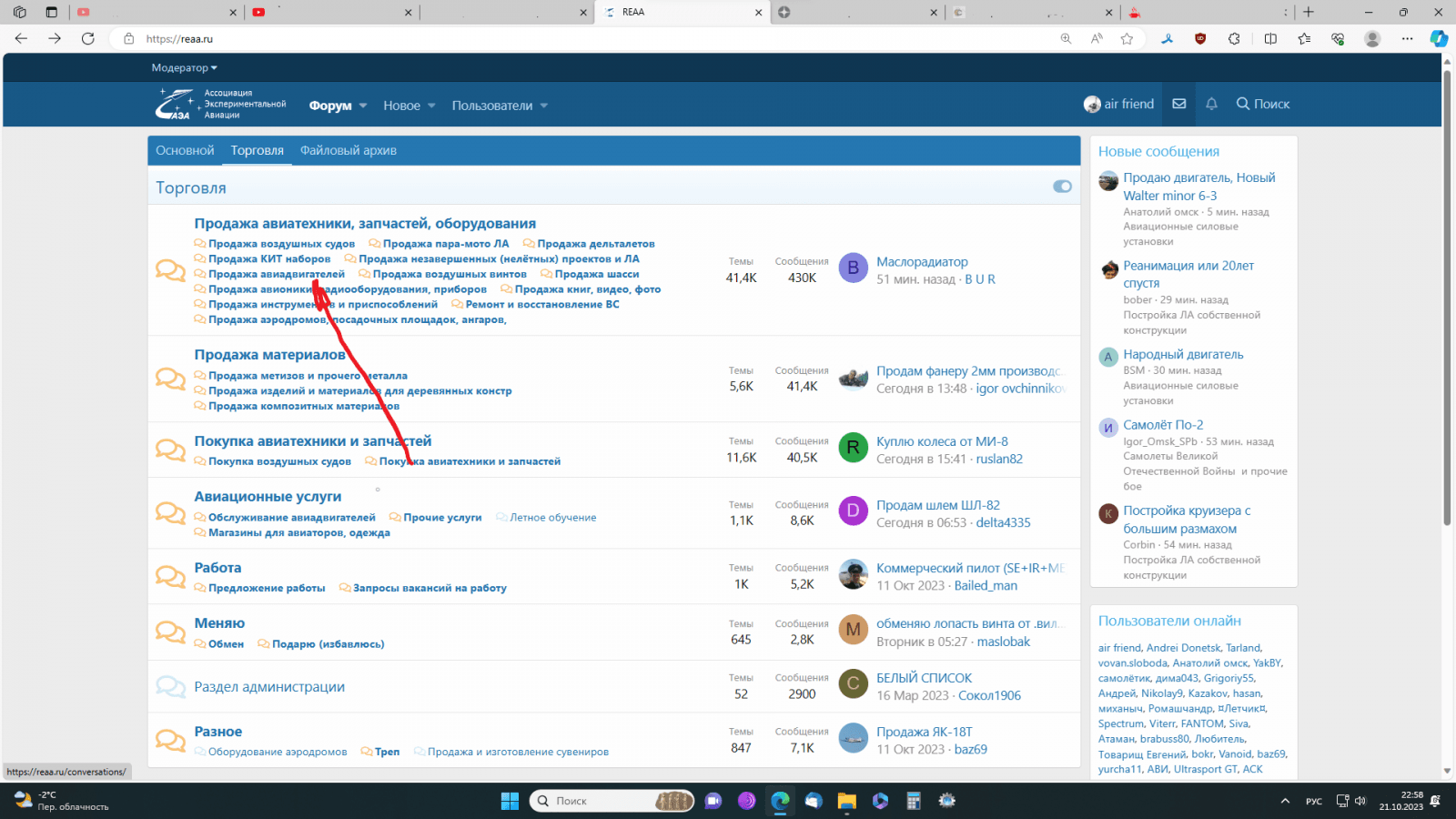Add page to favorites star icon

[x=1127, y=38]
